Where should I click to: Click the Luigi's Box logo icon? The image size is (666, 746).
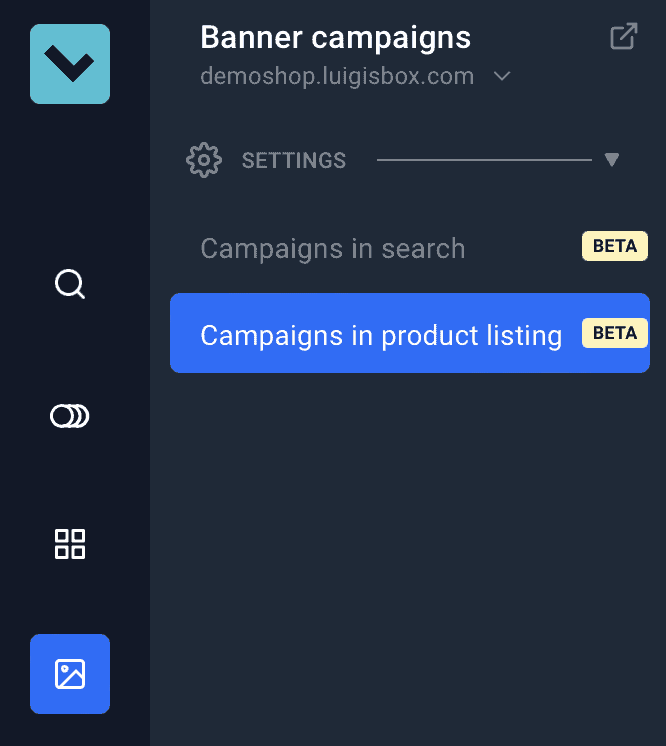[x=70, y=64]
